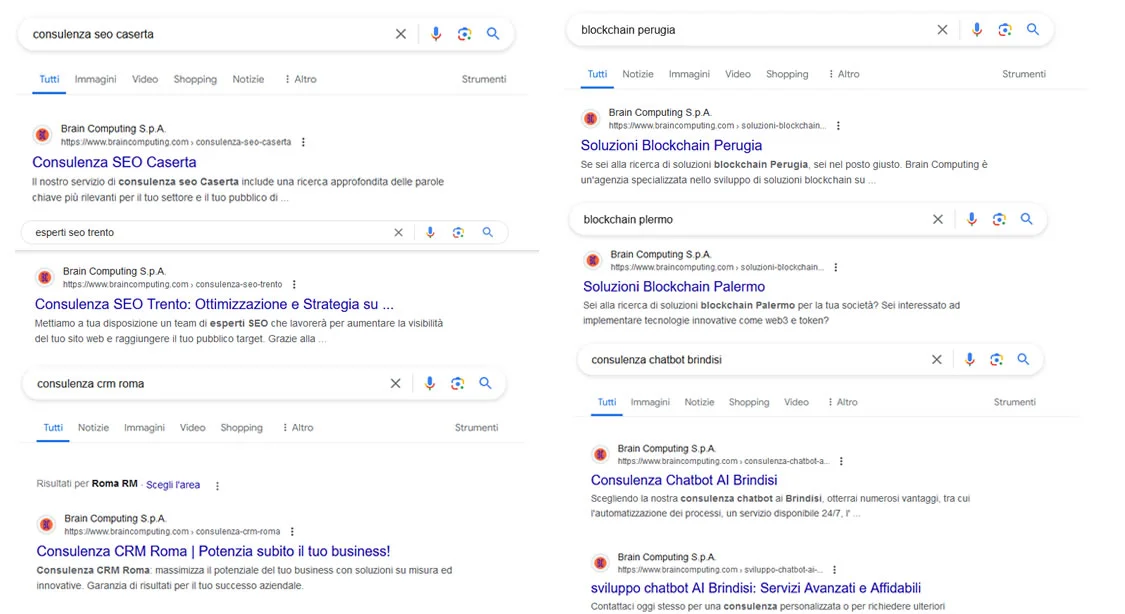Select Video tab under 'blockchain perugia'
This screenshot has height=614, width=1125.
pyautogui.click(x=738, y=74)
